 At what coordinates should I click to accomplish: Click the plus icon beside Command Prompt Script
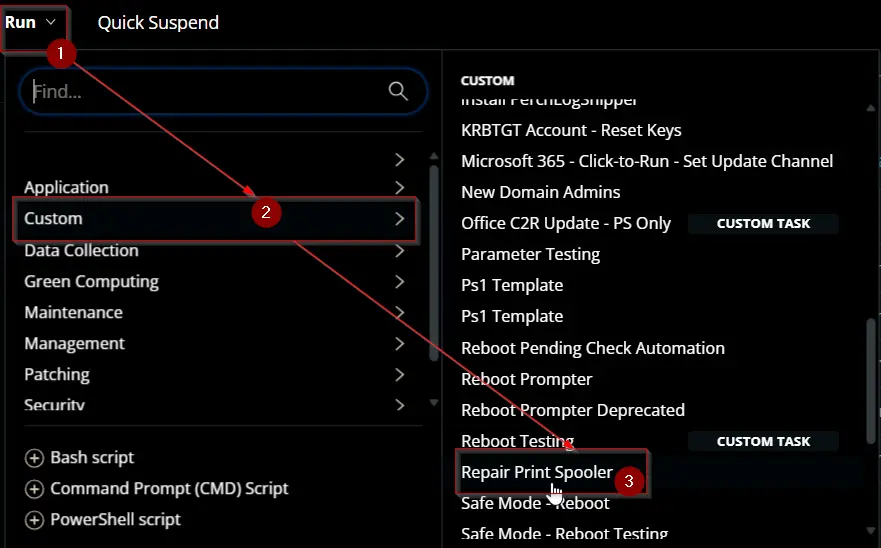point(34,489)
